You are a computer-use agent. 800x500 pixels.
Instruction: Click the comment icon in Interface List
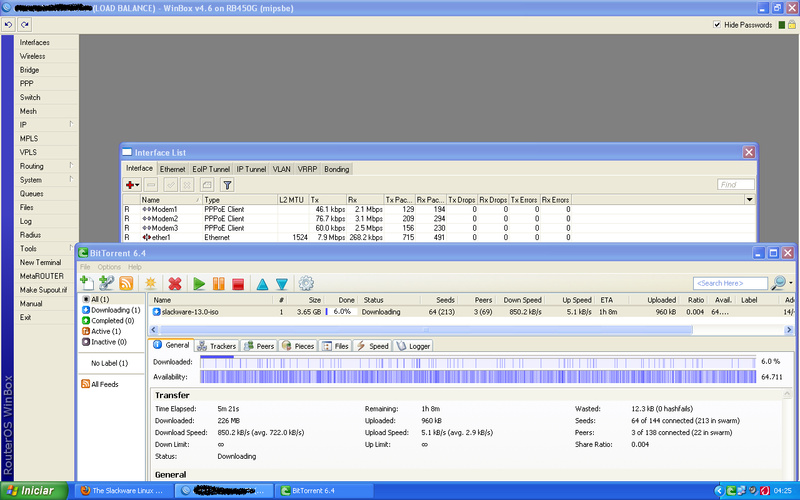(207, 185)
